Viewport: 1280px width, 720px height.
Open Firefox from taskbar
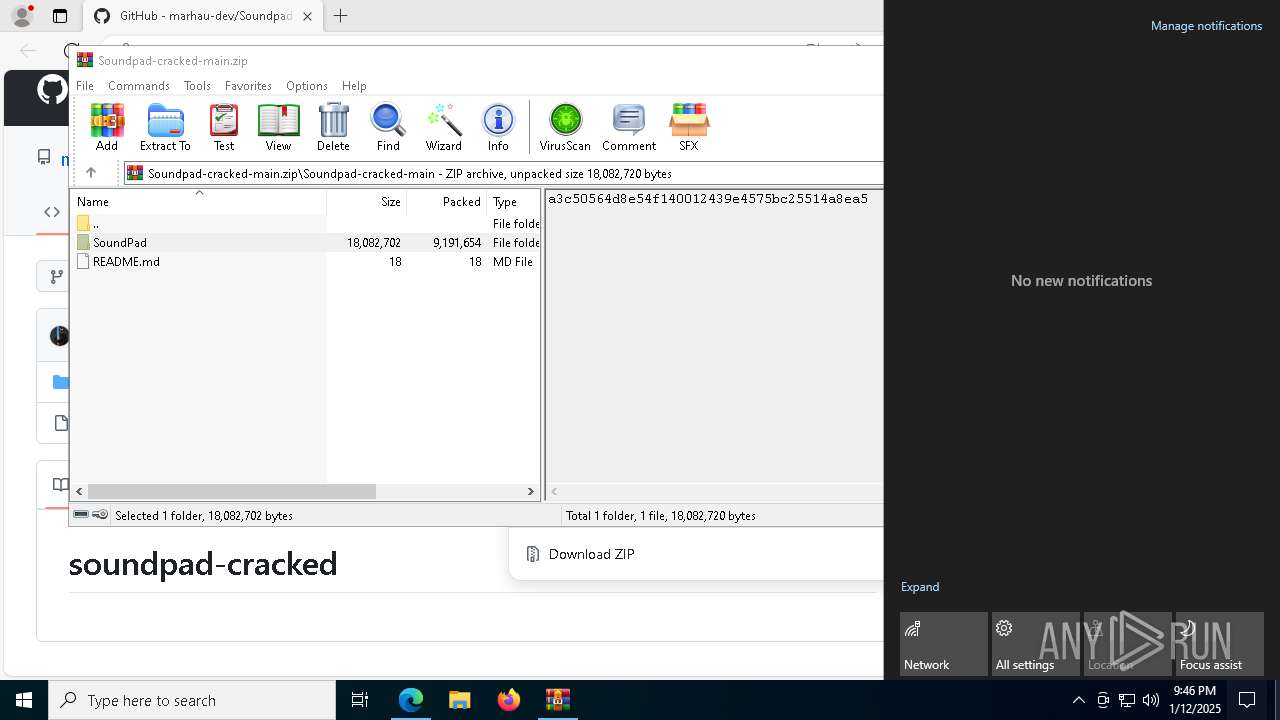point(509,700)
